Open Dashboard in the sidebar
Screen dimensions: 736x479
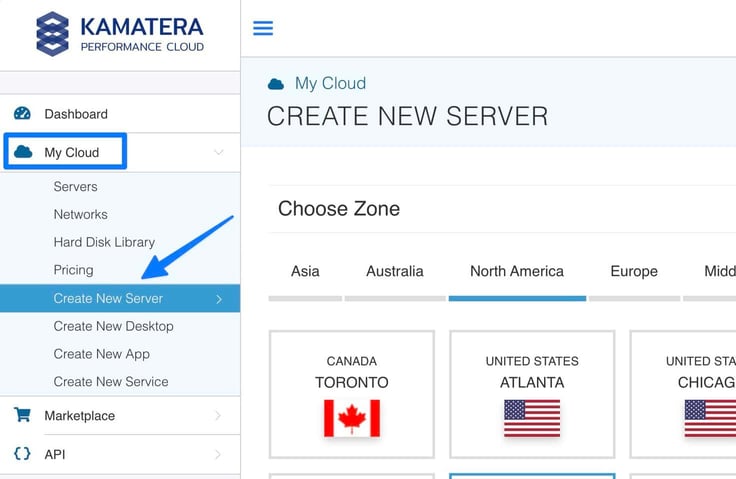pyautogui.click(x=120, y=114)
